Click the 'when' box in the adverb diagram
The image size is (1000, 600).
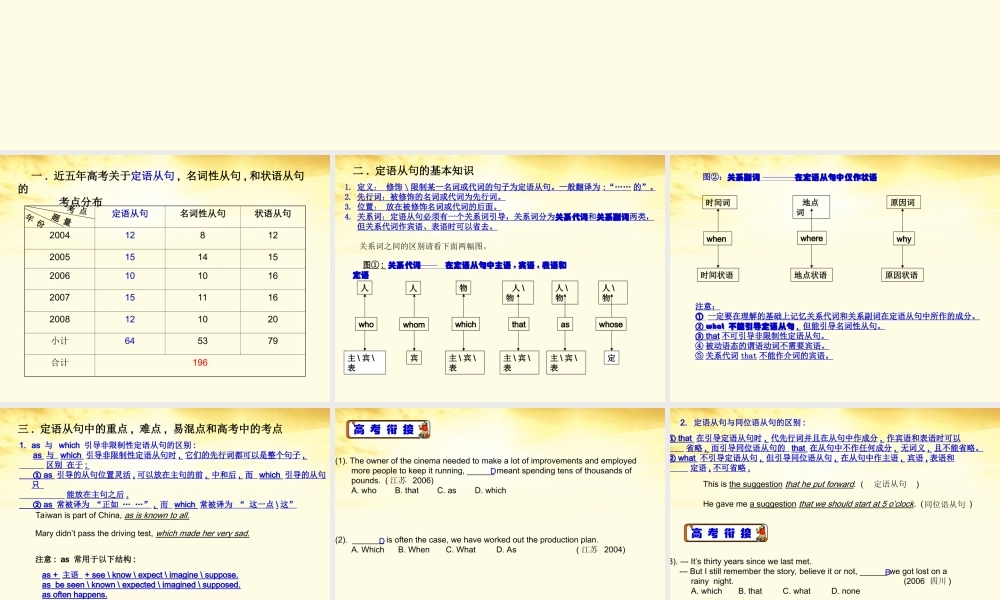(716, 238)
